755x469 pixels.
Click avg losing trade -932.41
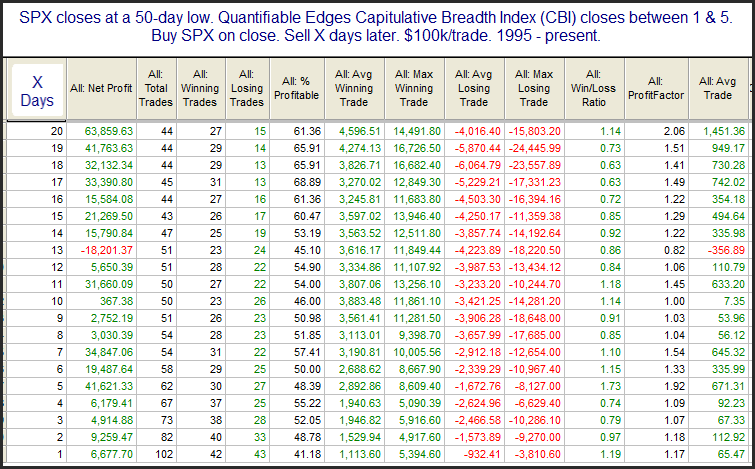tap(482, 454)
